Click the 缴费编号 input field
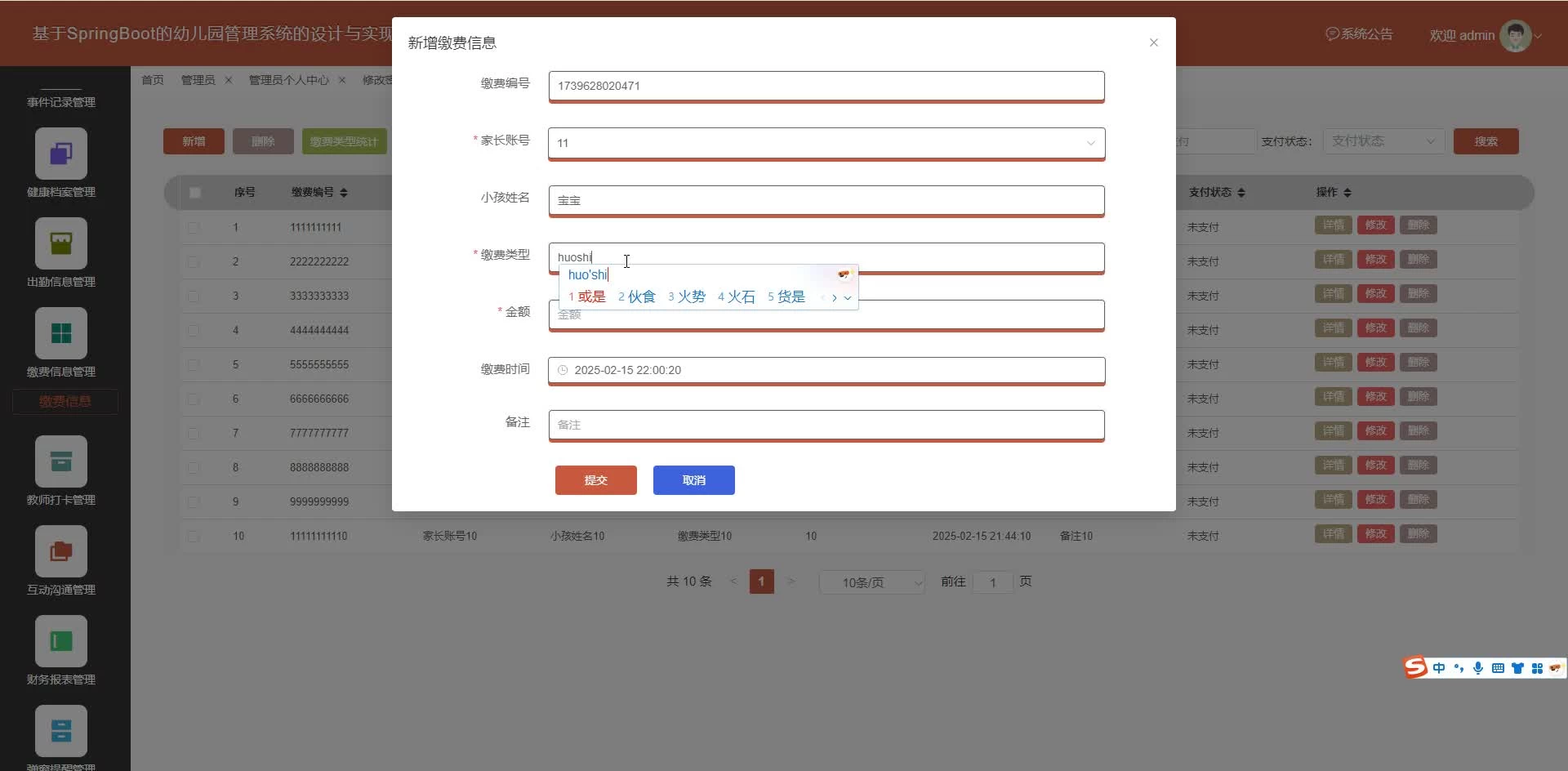Image resolution: width=1568 pixels, height=771 pixels. (826, 86)
